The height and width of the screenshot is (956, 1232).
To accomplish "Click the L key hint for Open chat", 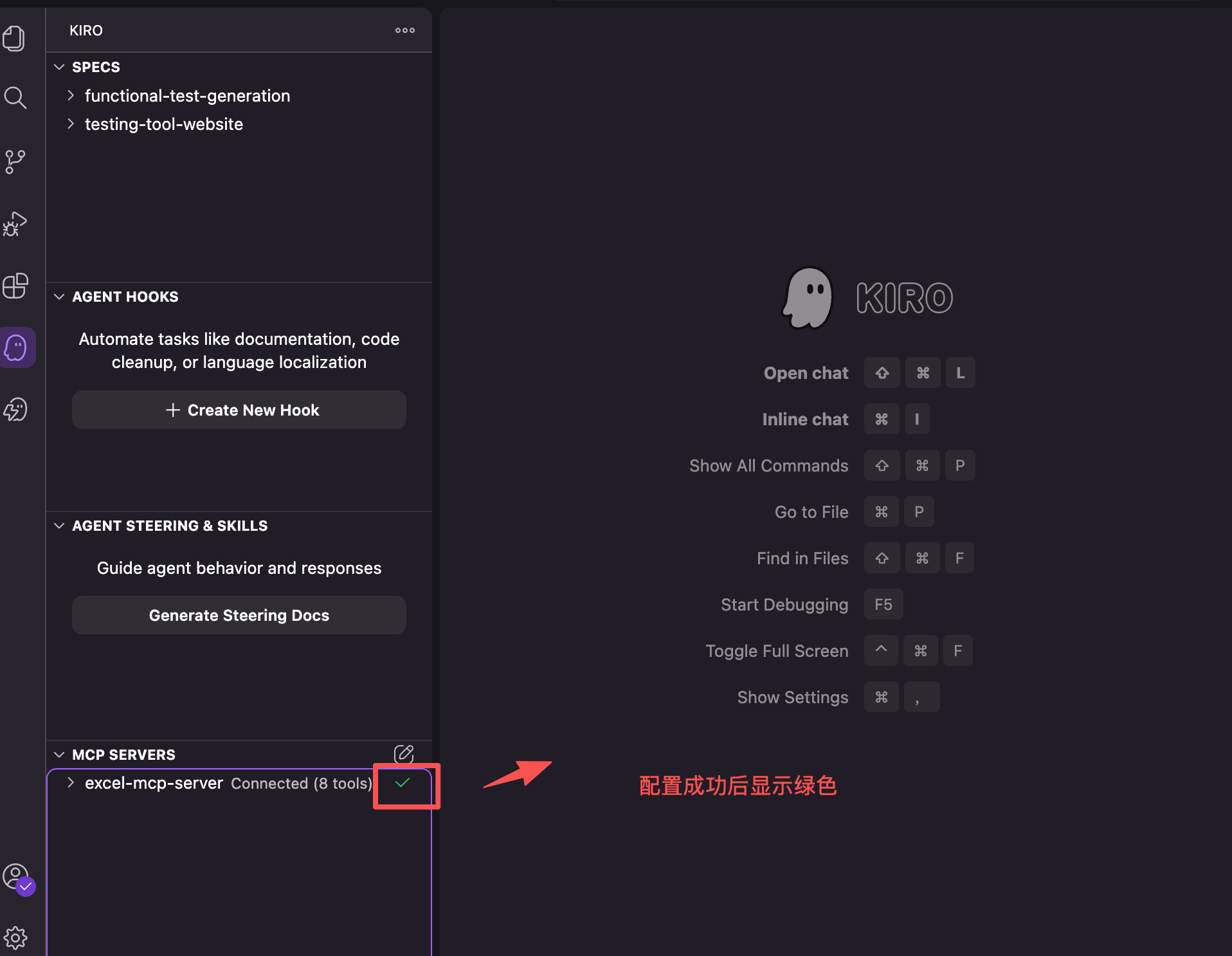I will (x=960, y=373).
